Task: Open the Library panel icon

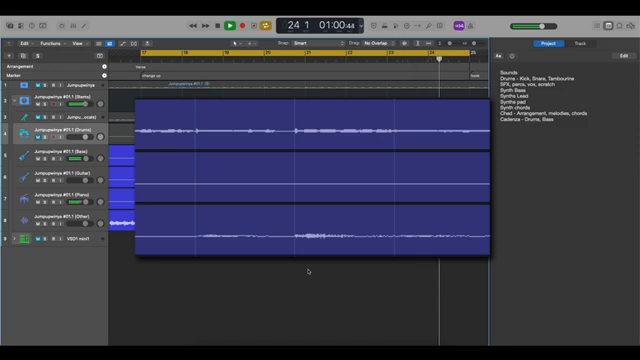Action: [10, 26]
